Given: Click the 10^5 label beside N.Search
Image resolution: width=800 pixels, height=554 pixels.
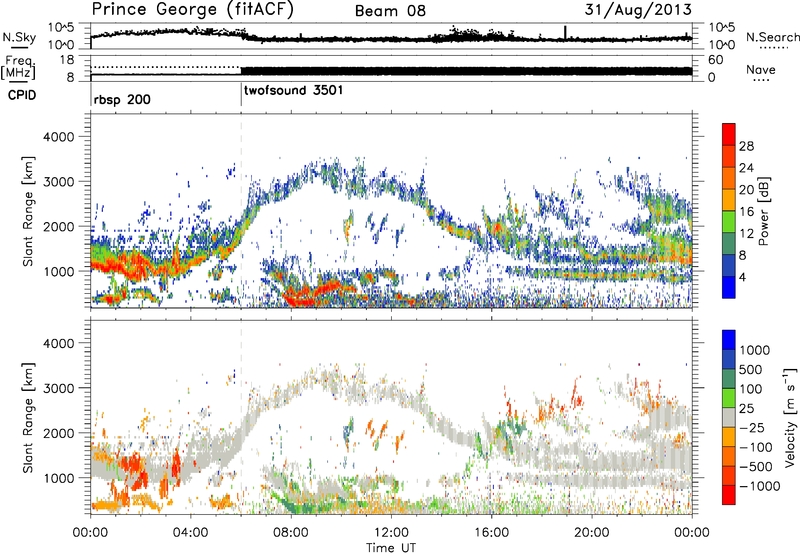Looking at the screenshot, I should coord(722,27).
